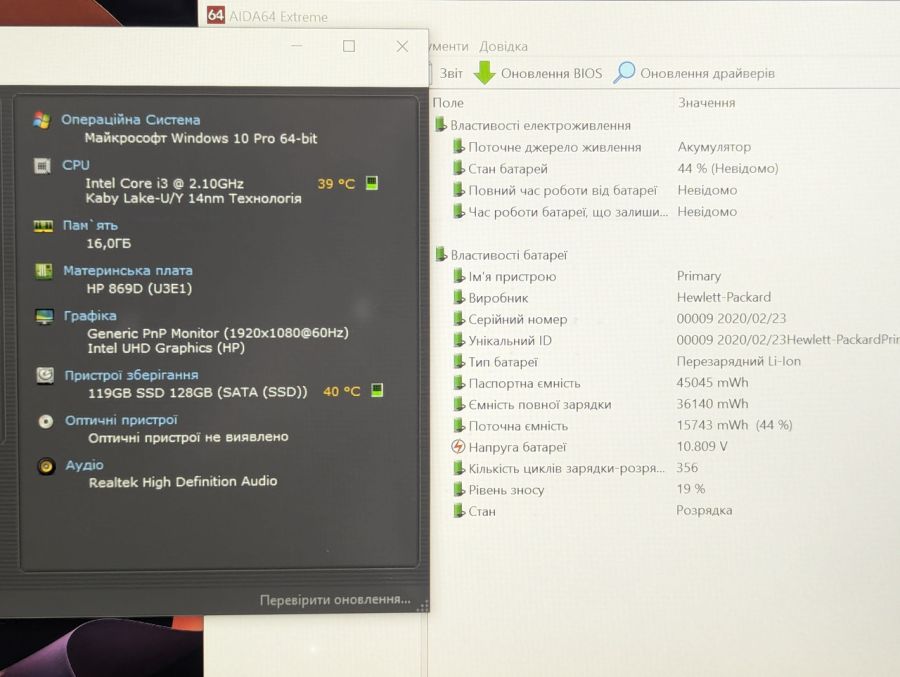Click the value Розрядка
The height and width of the screenshot is (677, 900).
click(x=704, y=510)
